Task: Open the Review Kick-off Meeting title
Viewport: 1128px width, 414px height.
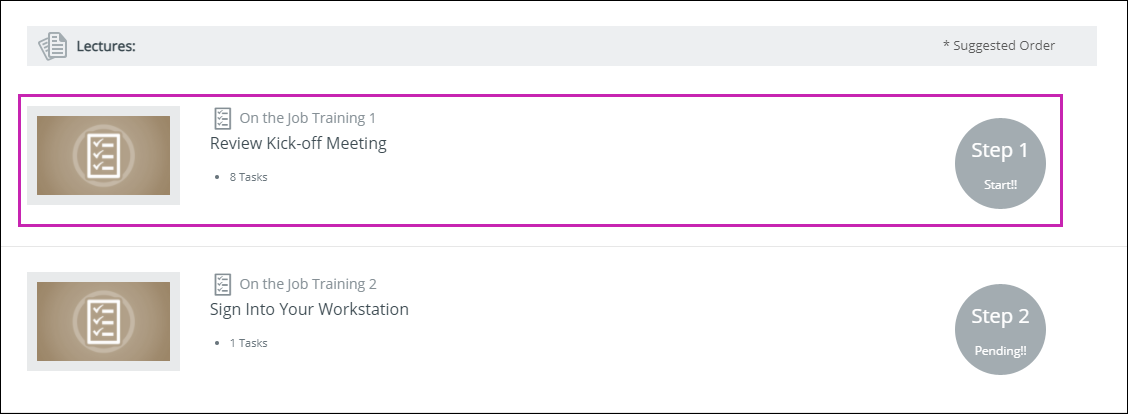Action: 298,143
